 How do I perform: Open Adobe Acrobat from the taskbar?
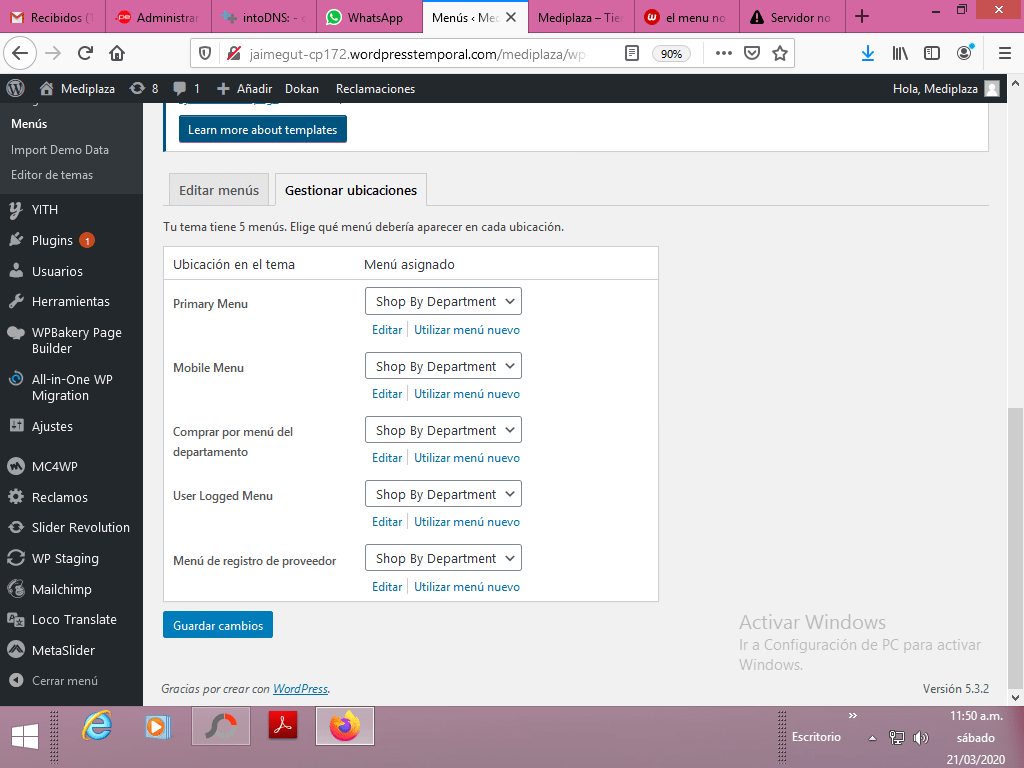click(283, 726)
